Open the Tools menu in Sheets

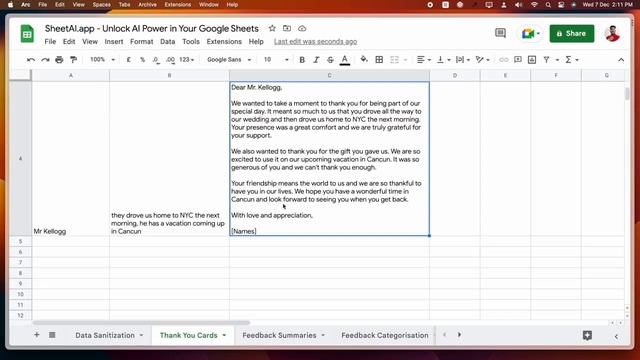click(191, 42)
